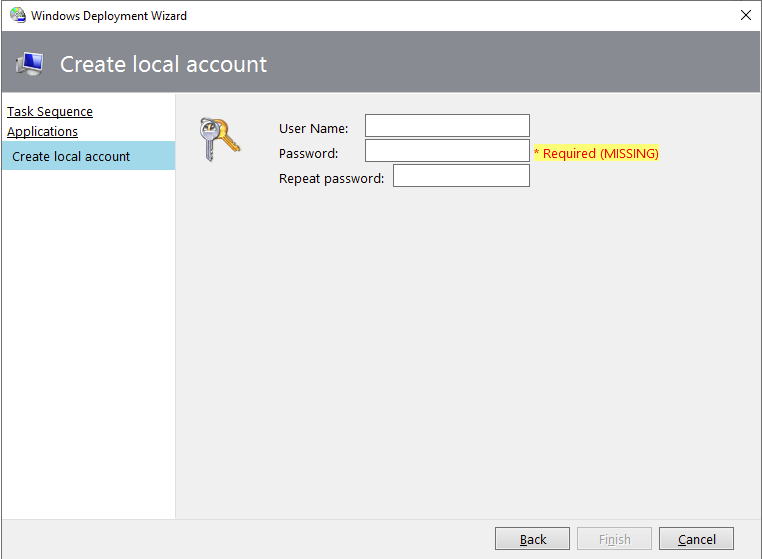Go to the Task Sequence step

pos(50,112)
